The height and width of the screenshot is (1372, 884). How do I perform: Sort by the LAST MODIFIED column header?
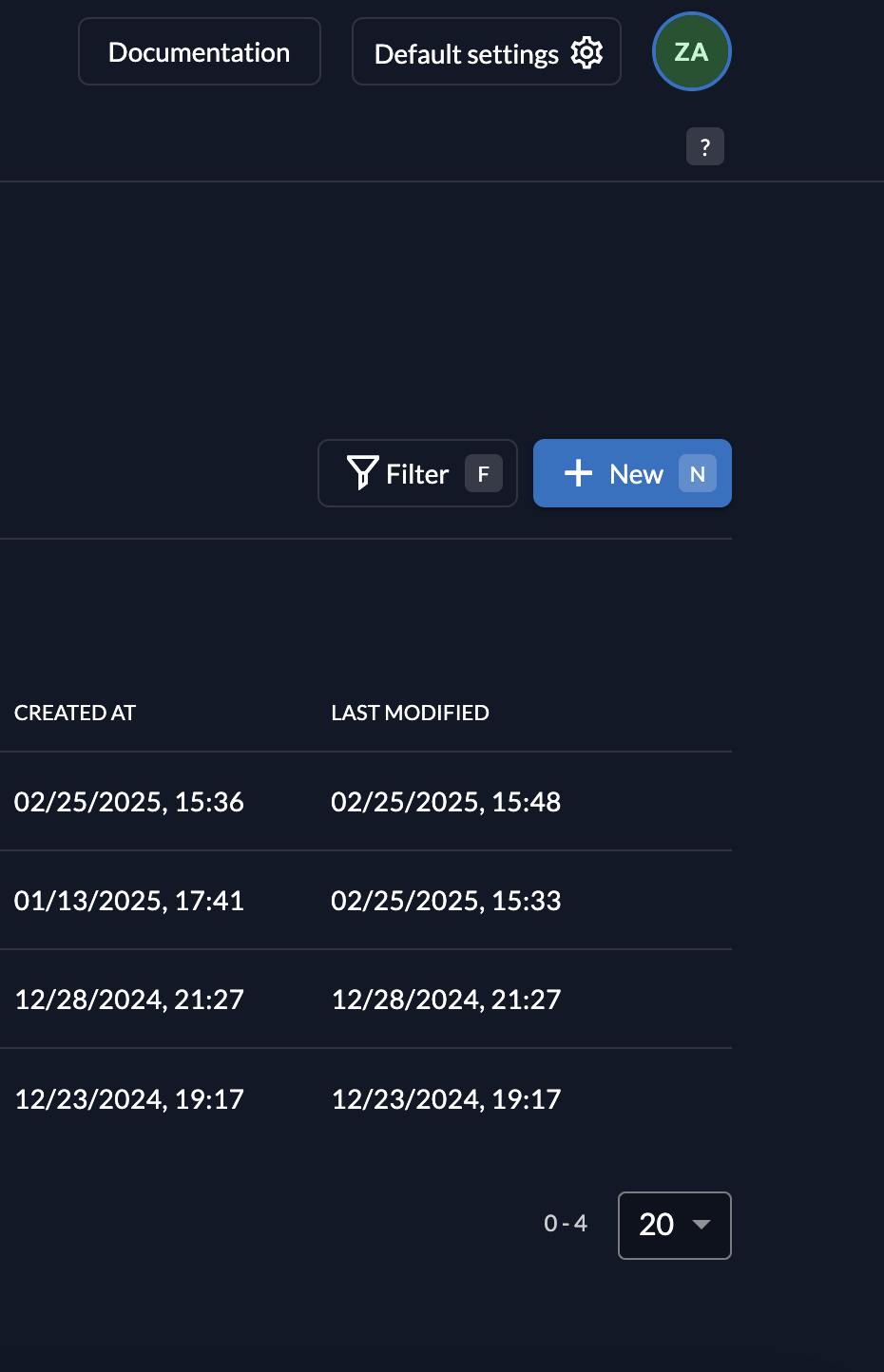(410, 713)
